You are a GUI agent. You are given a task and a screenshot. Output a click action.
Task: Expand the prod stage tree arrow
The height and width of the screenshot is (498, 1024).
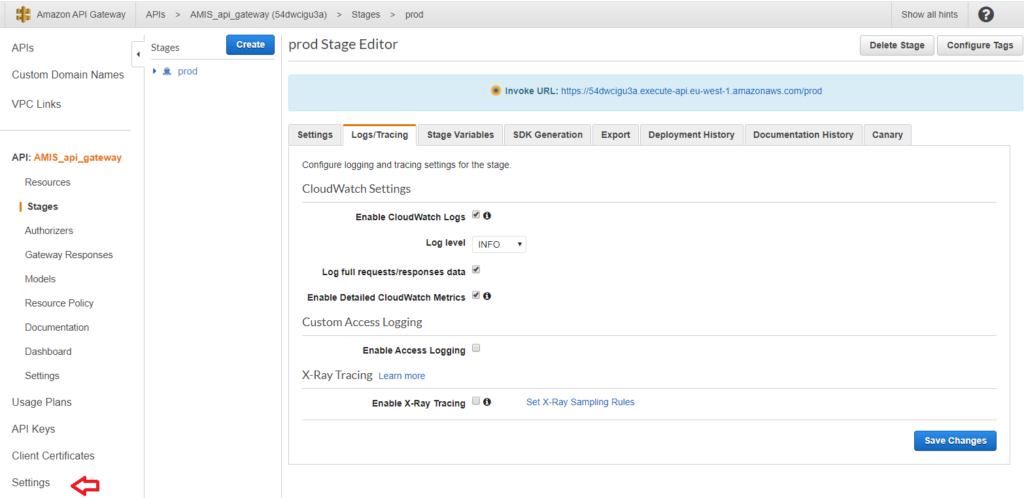pyautogui.click(x=155, y=71)
